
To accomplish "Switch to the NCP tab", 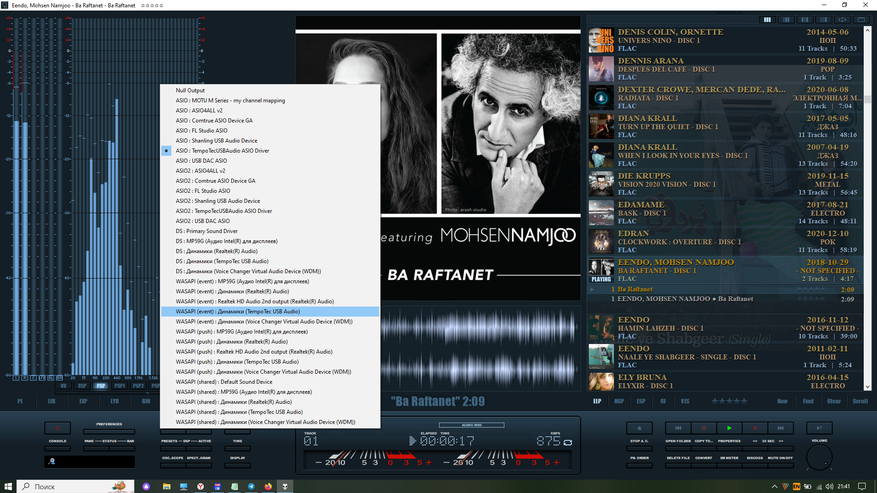I will click(619, 401).
